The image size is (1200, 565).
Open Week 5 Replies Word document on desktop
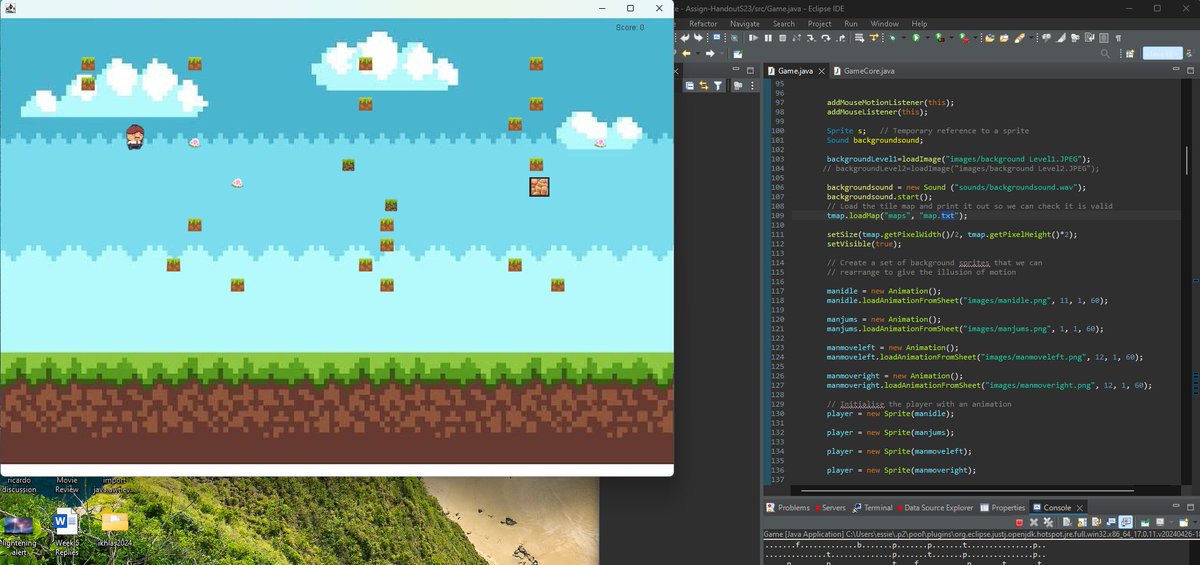[67, 531]
